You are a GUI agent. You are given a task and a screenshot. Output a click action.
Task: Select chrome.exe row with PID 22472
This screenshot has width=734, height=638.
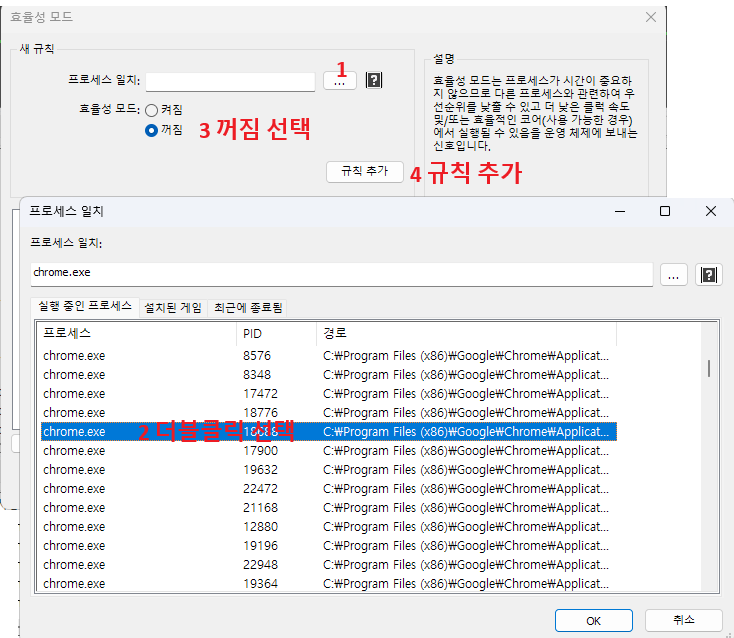(329, 489)
